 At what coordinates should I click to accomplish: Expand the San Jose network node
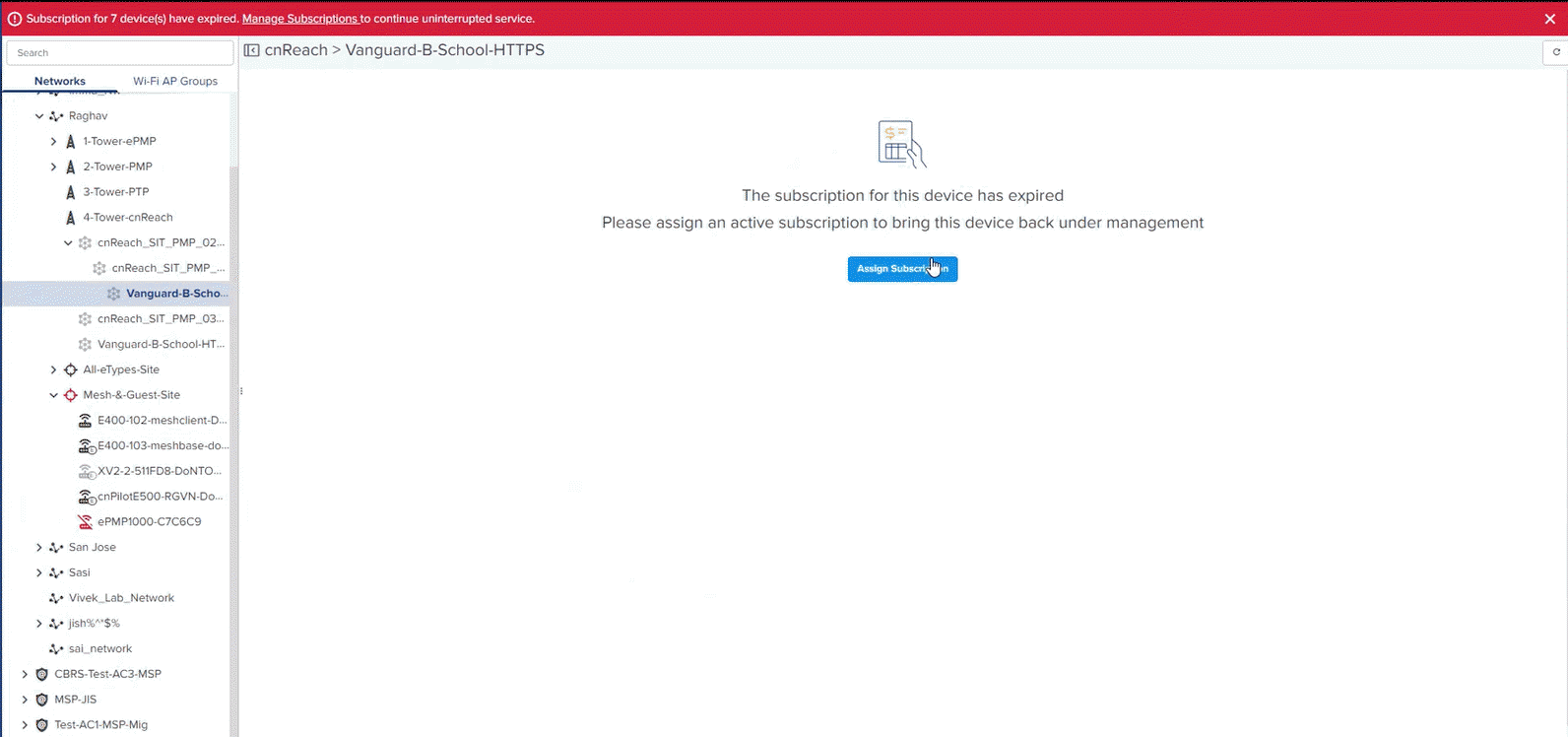[39, 548]
